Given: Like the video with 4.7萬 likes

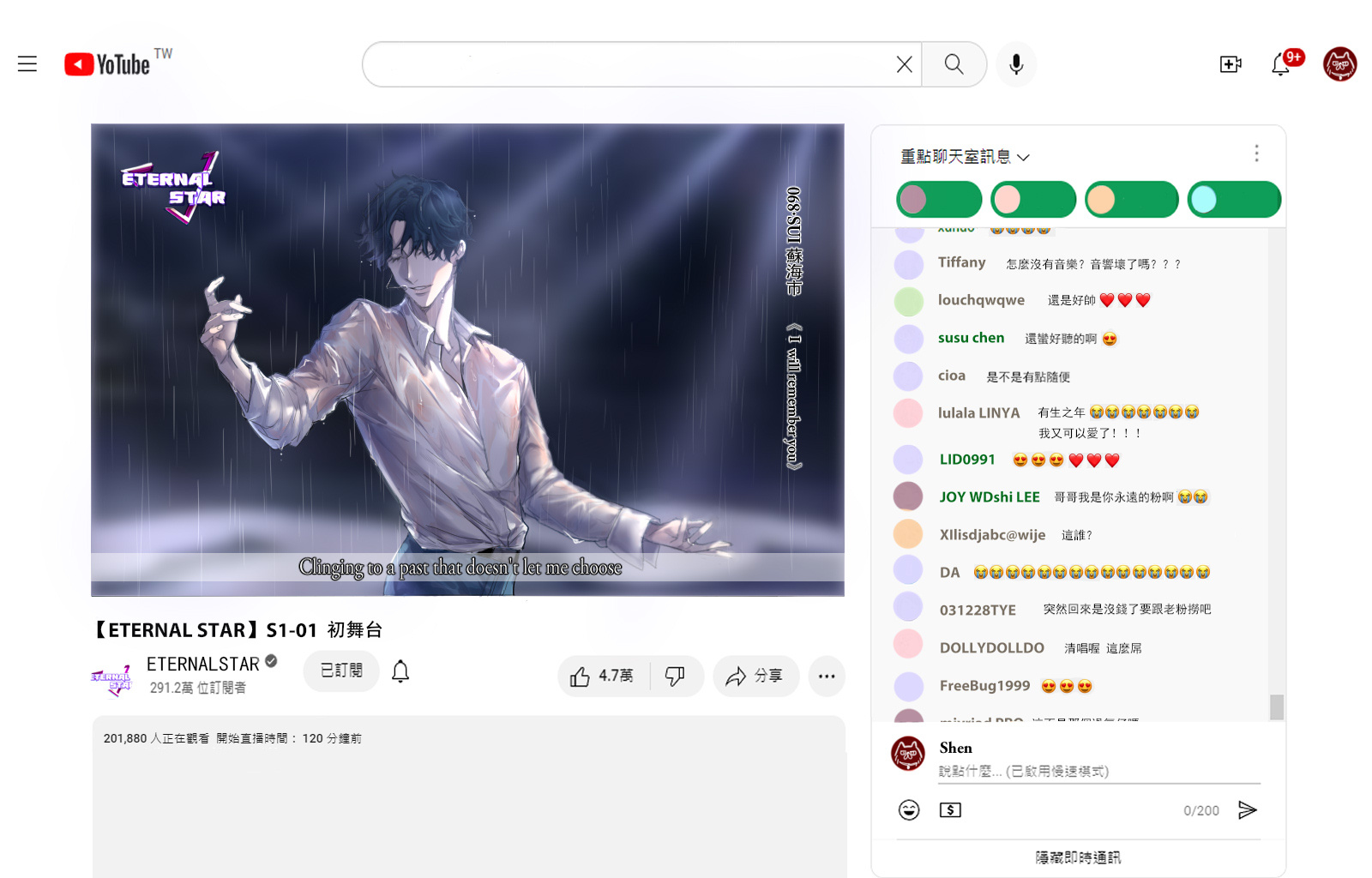Looking at the screenshot, I should 604,677.
